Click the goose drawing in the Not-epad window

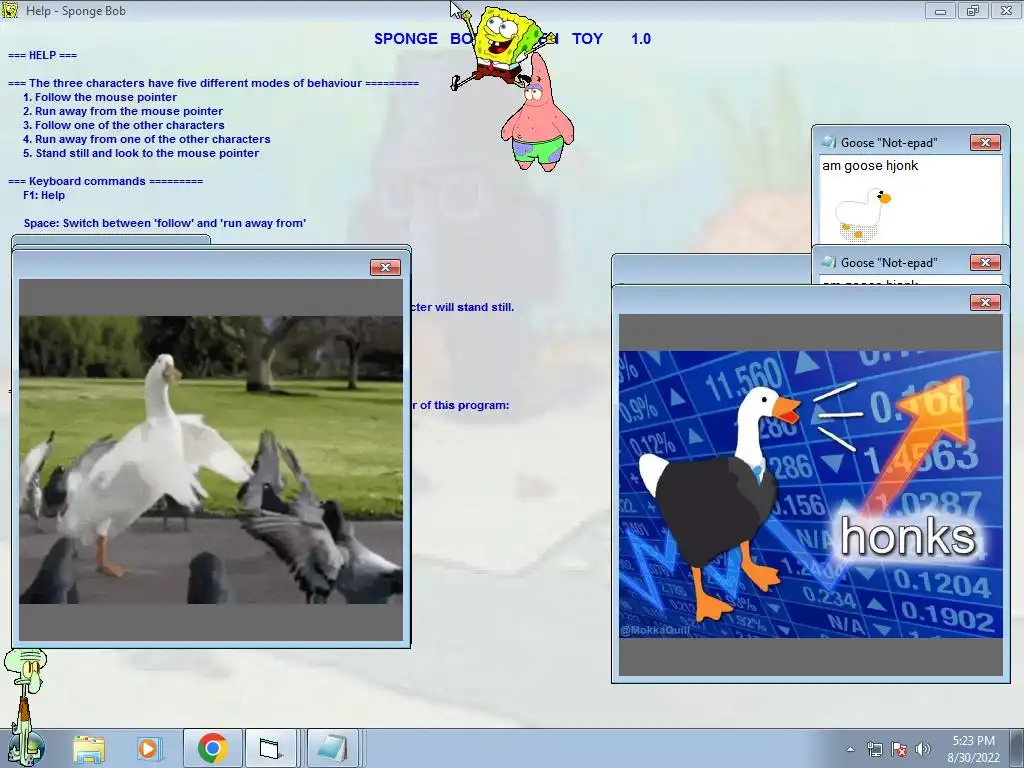(863, 214)
